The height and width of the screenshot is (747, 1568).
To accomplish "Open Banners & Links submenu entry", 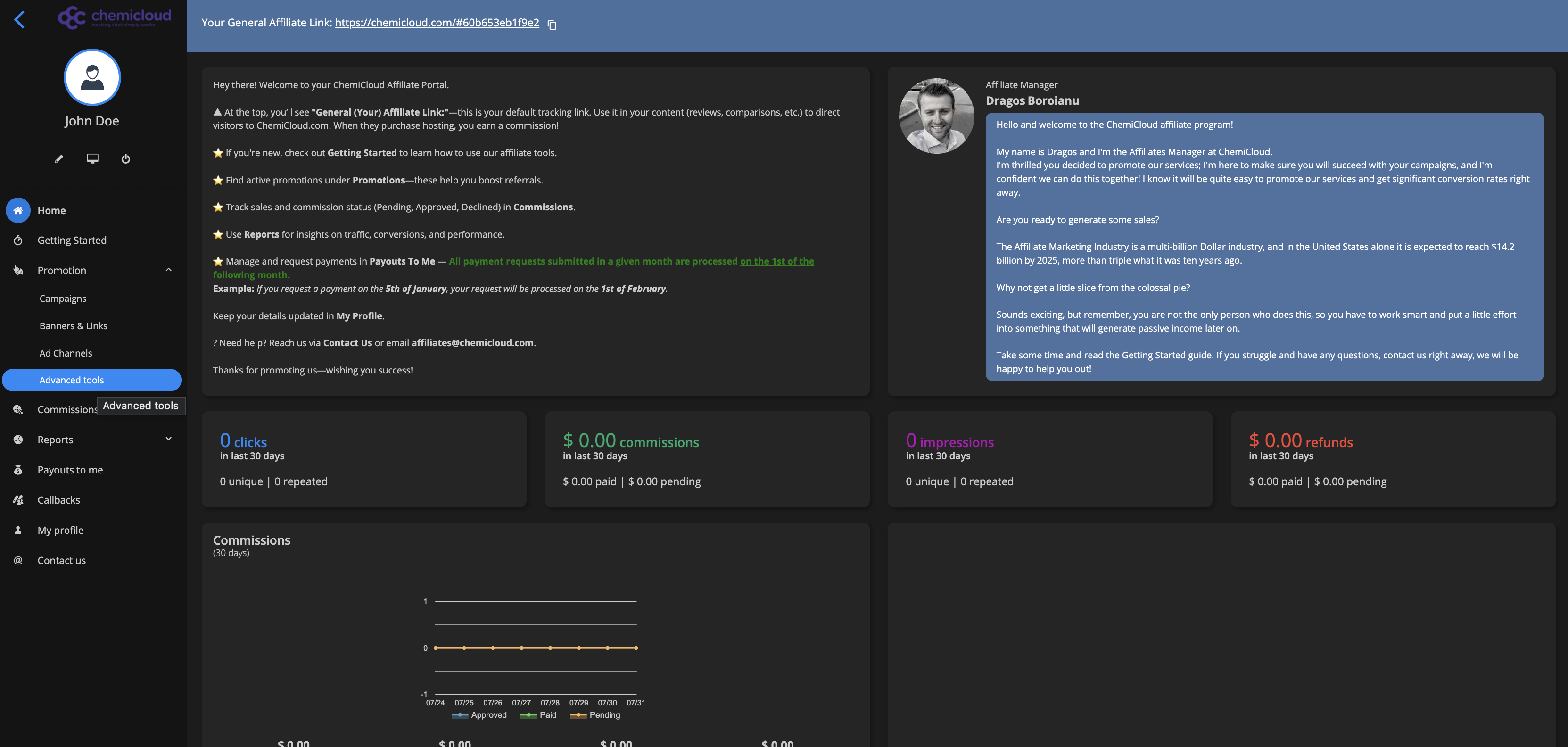I will coord(73,326).
